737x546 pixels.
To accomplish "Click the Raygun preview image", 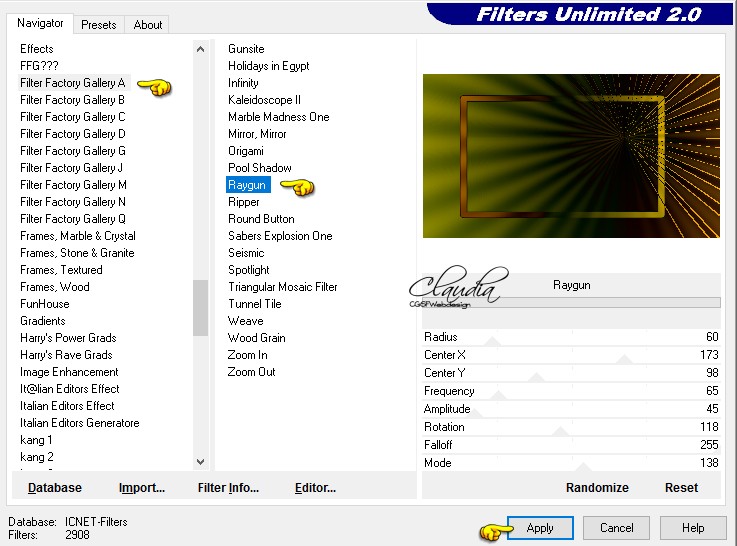I will coord(571,156).
